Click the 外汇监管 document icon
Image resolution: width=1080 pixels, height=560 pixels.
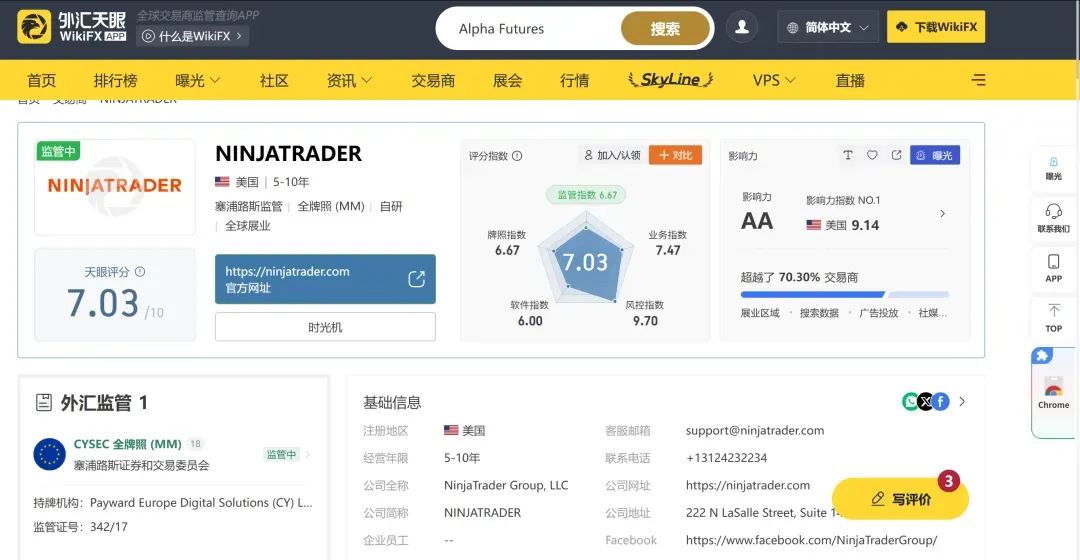coord(43,402)
